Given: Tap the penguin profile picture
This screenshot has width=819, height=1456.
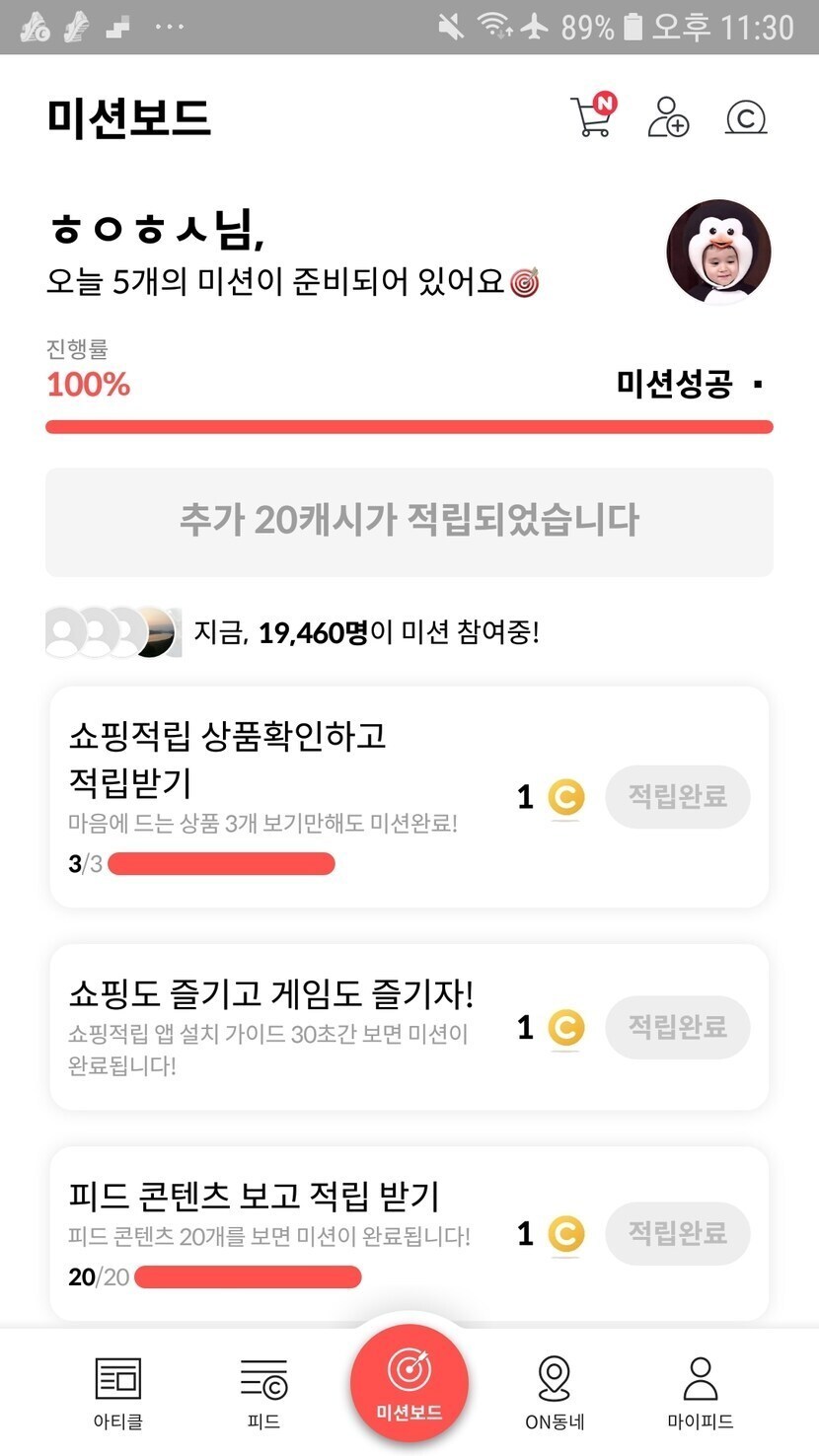Looking at the screenshot, I should 718,251.
